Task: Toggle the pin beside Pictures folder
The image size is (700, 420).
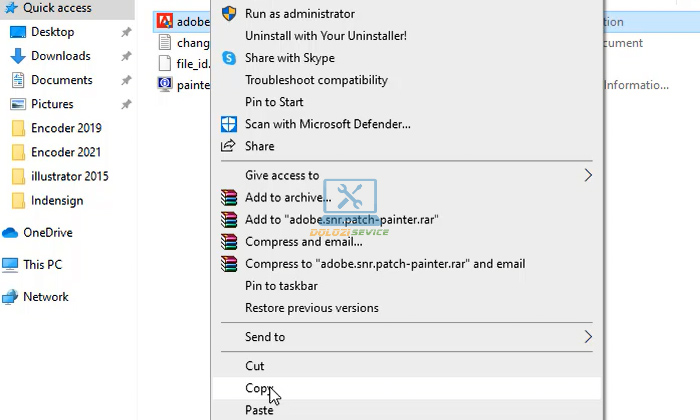Action: (126, 104)
